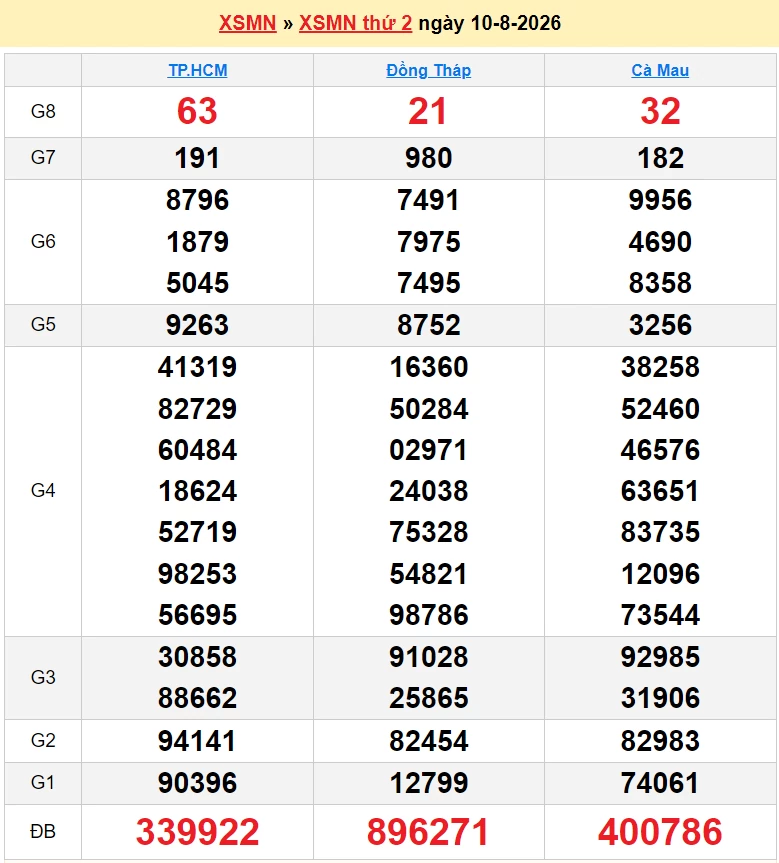Click TP.HCM special prize 339922
The image size is (779, 863).
point(197,832)
